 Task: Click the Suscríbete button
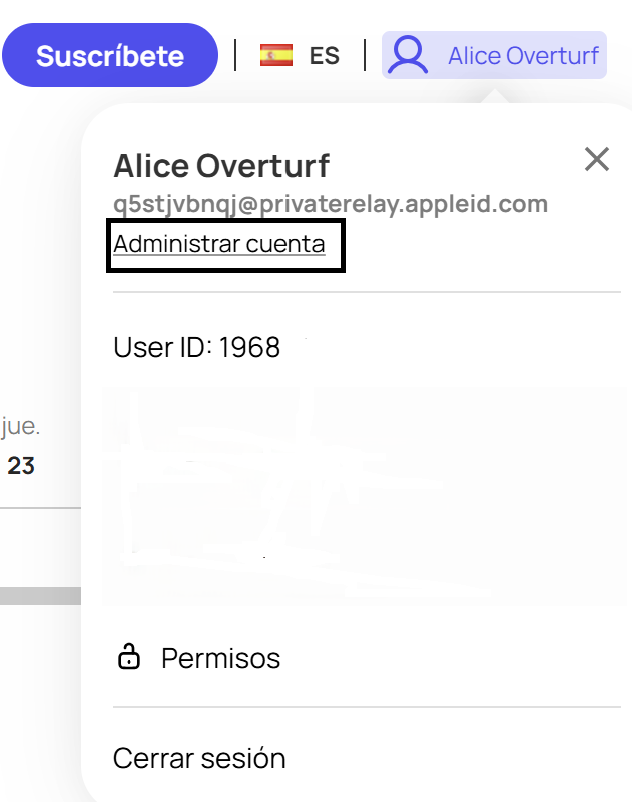(x=110, y=55)
